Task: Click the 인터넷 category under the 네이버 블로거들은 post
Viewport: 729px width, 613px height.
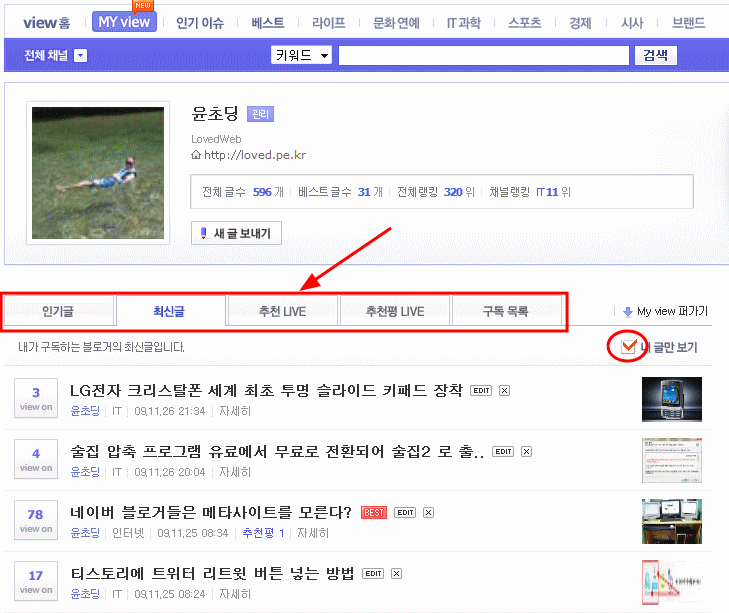Action: tap(128, 533)
